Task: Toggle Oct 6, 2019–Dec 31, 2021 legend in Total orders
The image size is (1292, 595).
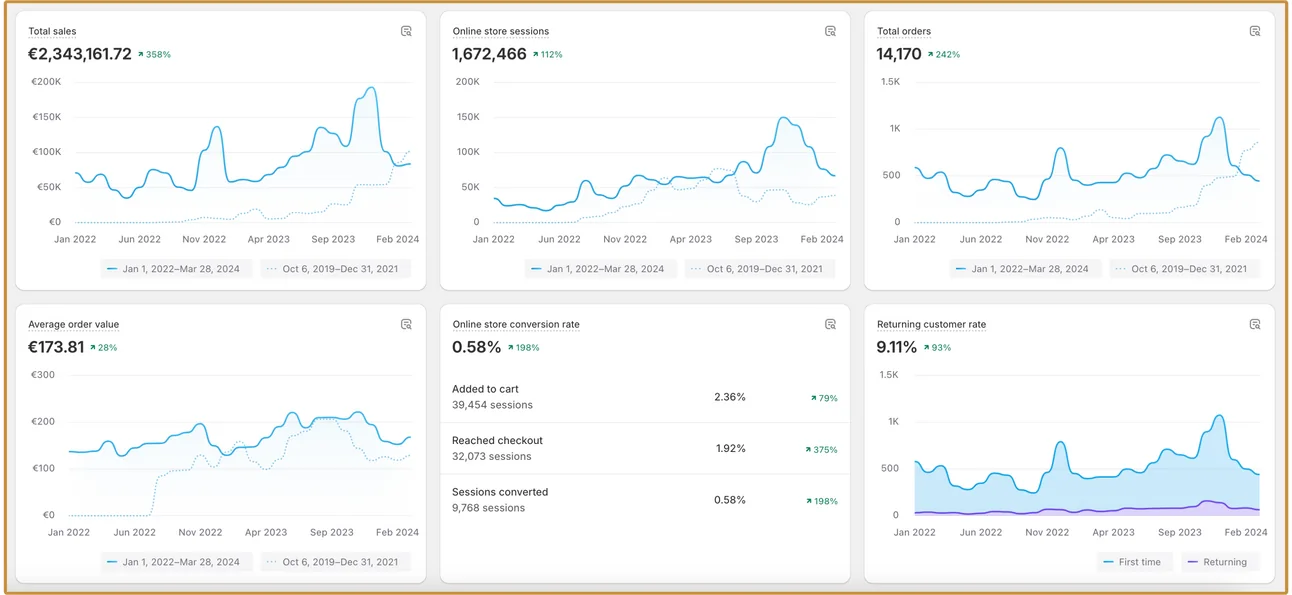Action: coord(1185,269)
